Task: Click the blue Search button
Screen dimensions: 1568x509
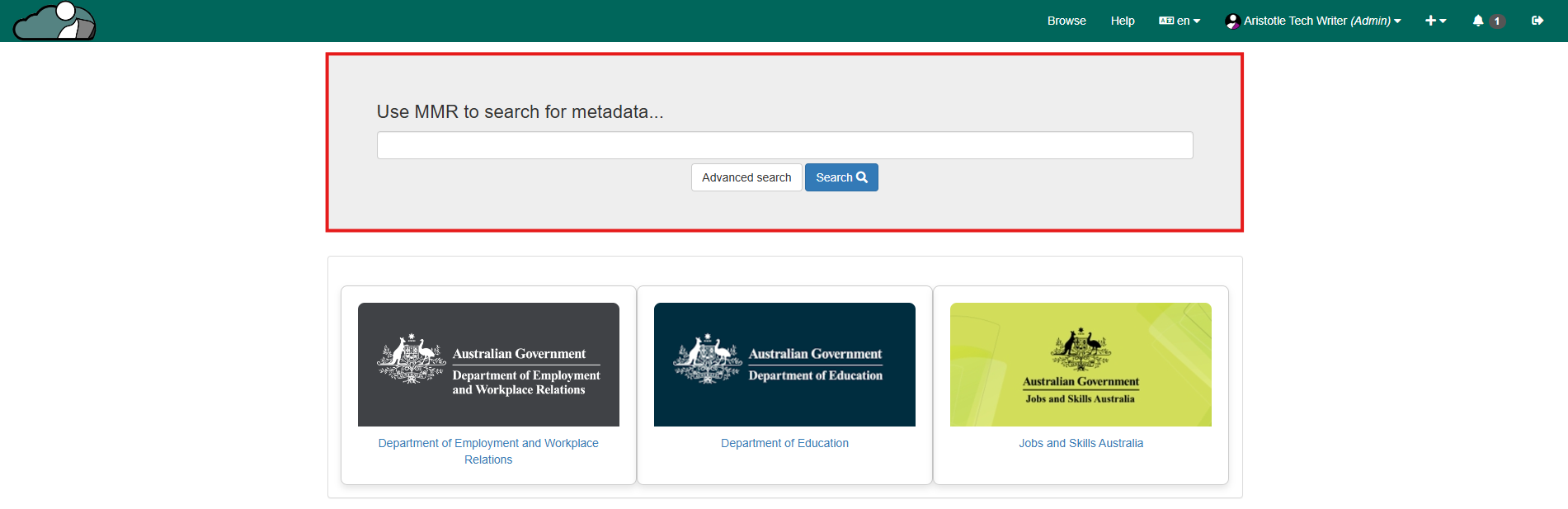Action: [x=841, y=177]
